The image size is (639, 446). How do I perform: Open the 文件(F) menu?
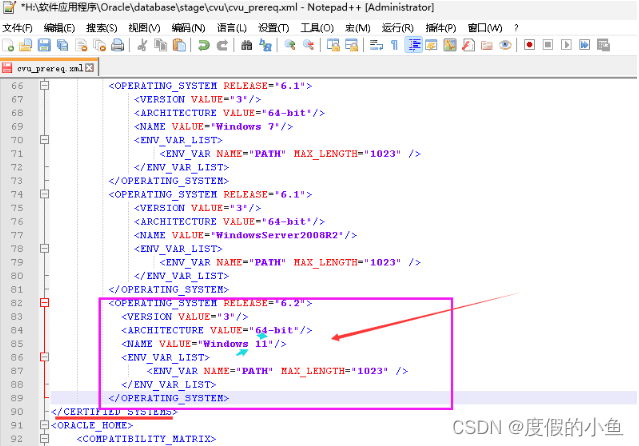point(18,28)
